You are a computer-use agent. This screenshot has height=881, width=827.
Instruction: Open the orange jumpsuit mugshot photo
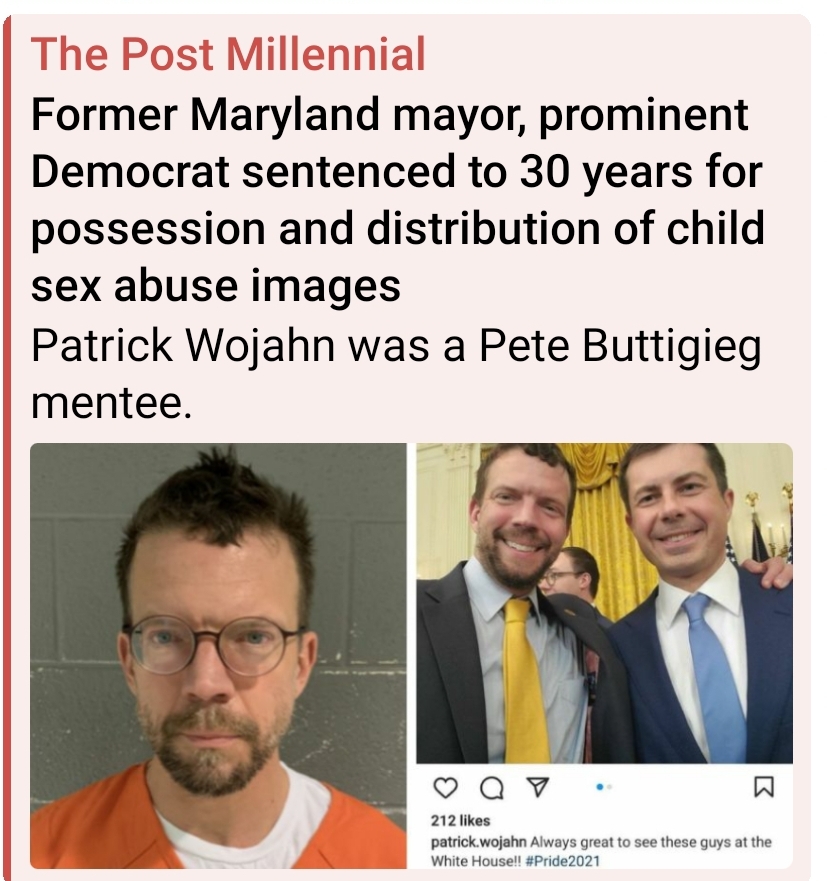coord(219,656)
